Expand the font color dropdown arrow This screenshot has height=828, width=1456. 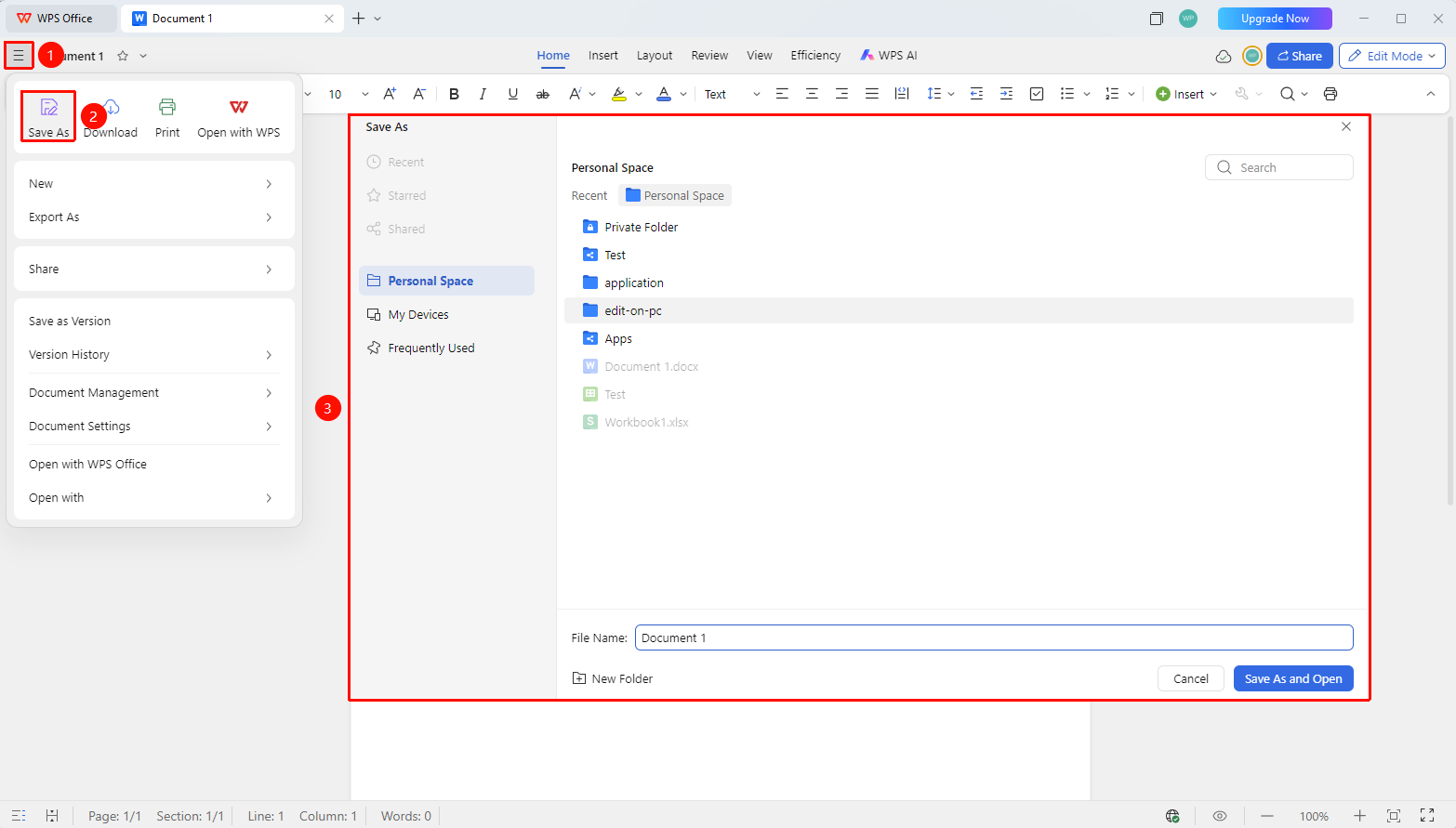pyautogui.click(x=683, y=94)
